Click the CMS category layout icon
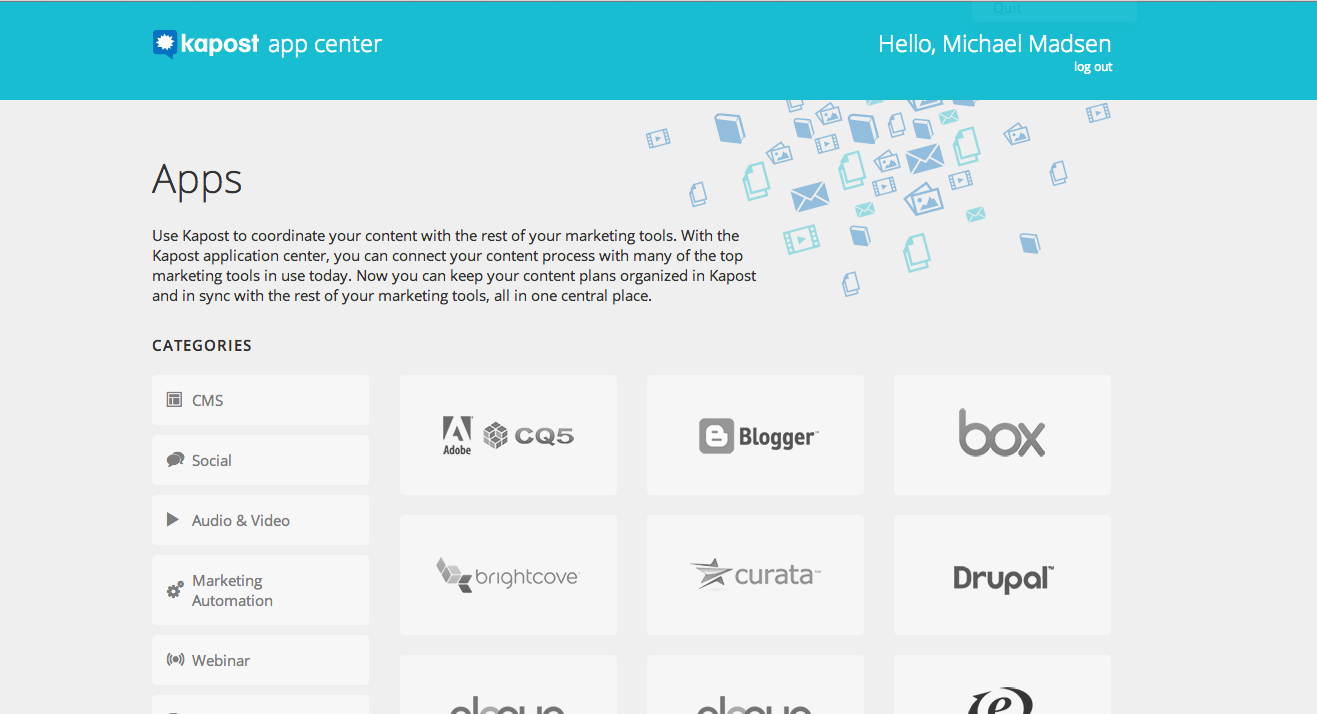Image resolution: width=1317 pixels, height=714 pixels. tap(174, 400)
